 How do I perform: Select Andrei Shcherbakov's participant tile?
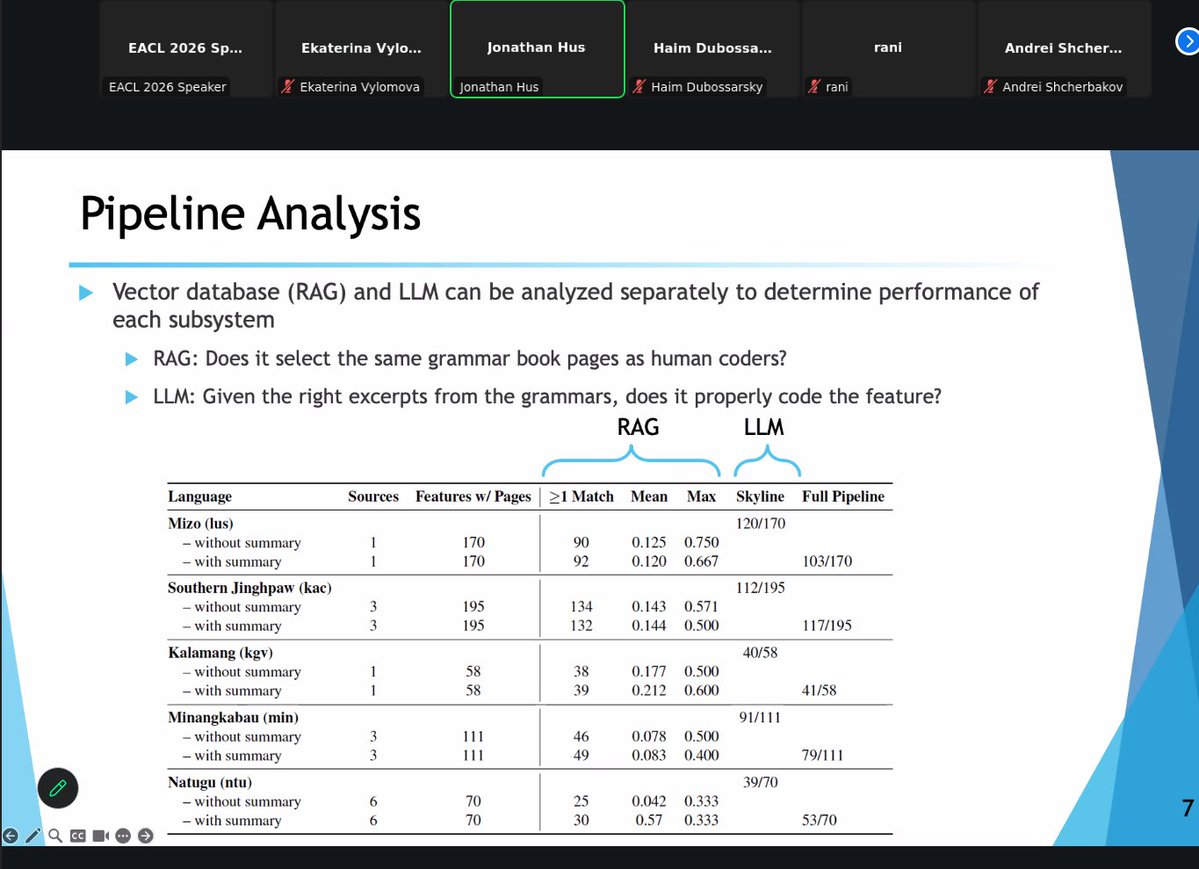pyautogui.click(x=1064, y=49)
